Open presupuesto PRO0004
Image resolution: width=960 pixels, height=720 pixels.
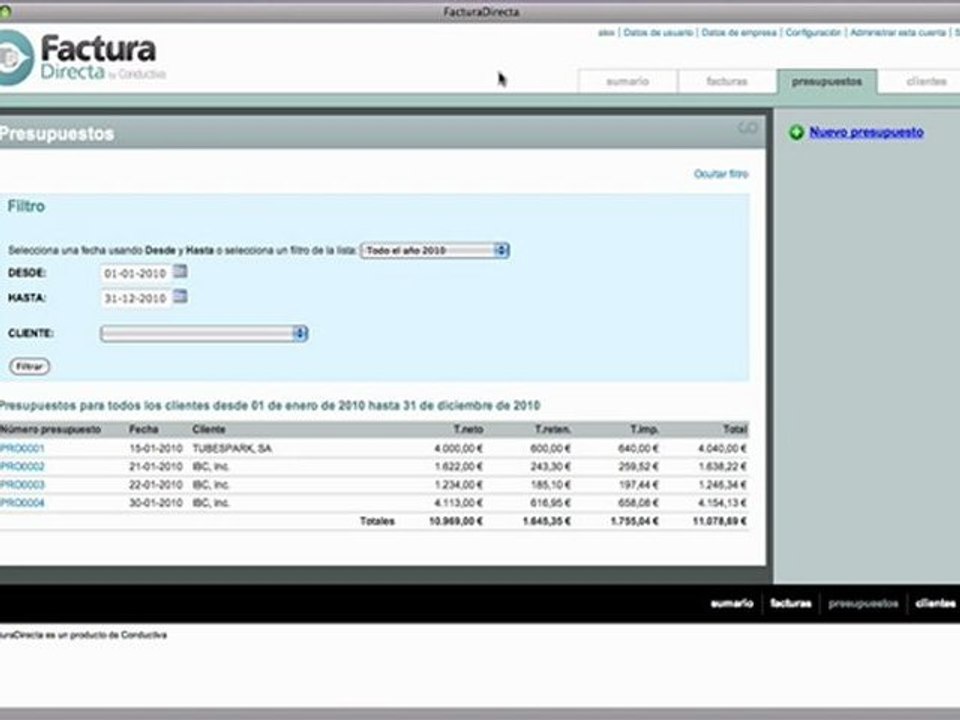pyautogui.click(x=22, y=503)
